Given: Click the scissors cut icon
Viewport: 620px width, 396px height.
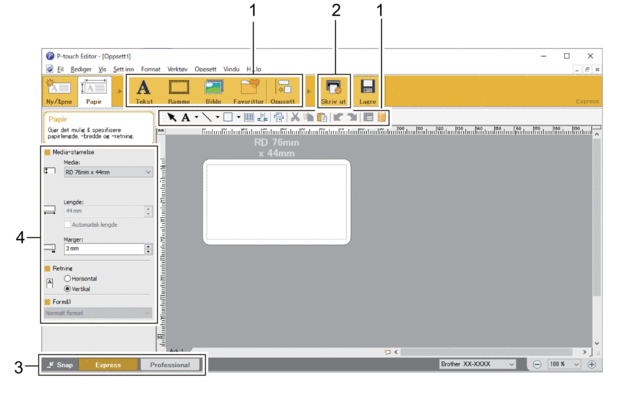Looking at the screenshot, I should (295, 117).
